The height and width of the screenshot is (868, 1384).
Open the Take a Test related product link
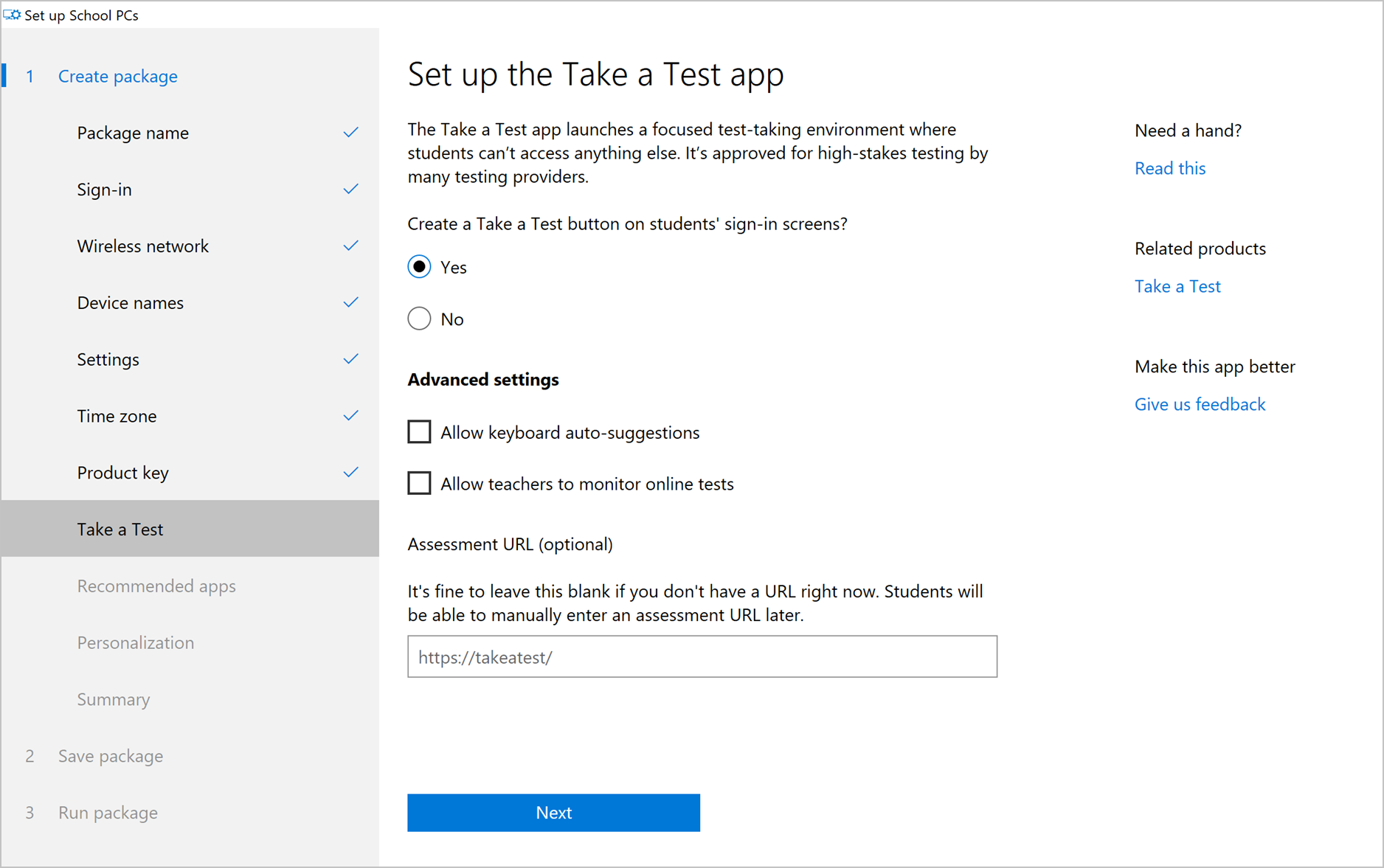pos(1177,287)
